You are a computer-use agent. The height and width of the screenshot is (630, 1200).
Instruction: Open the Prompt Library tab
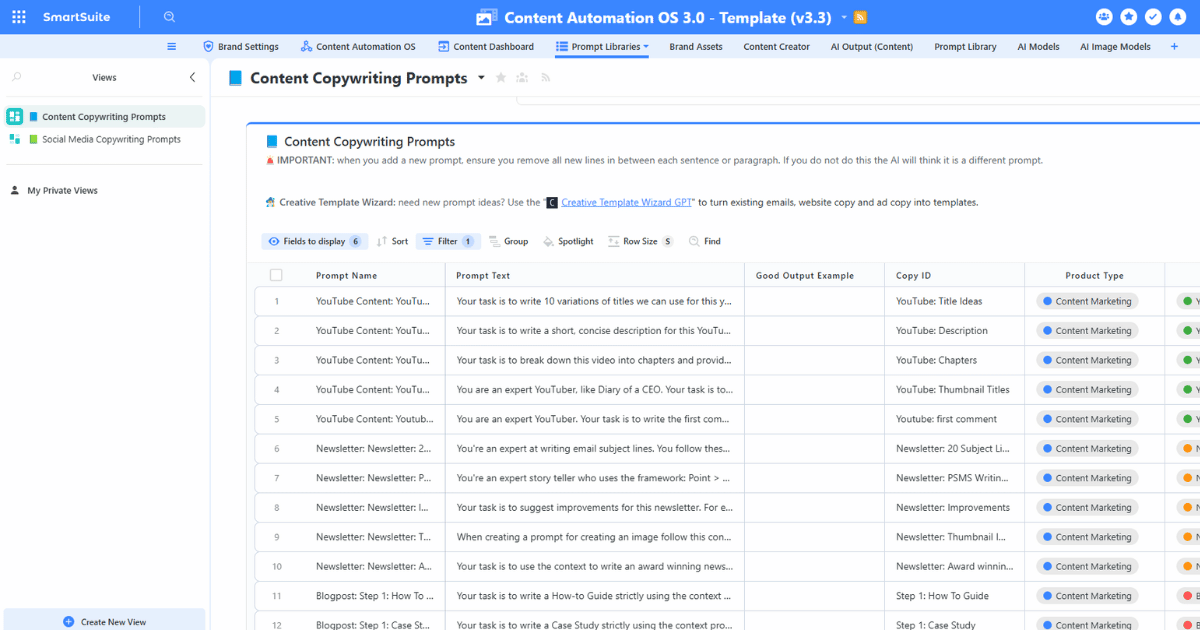(x=965, y=46)
